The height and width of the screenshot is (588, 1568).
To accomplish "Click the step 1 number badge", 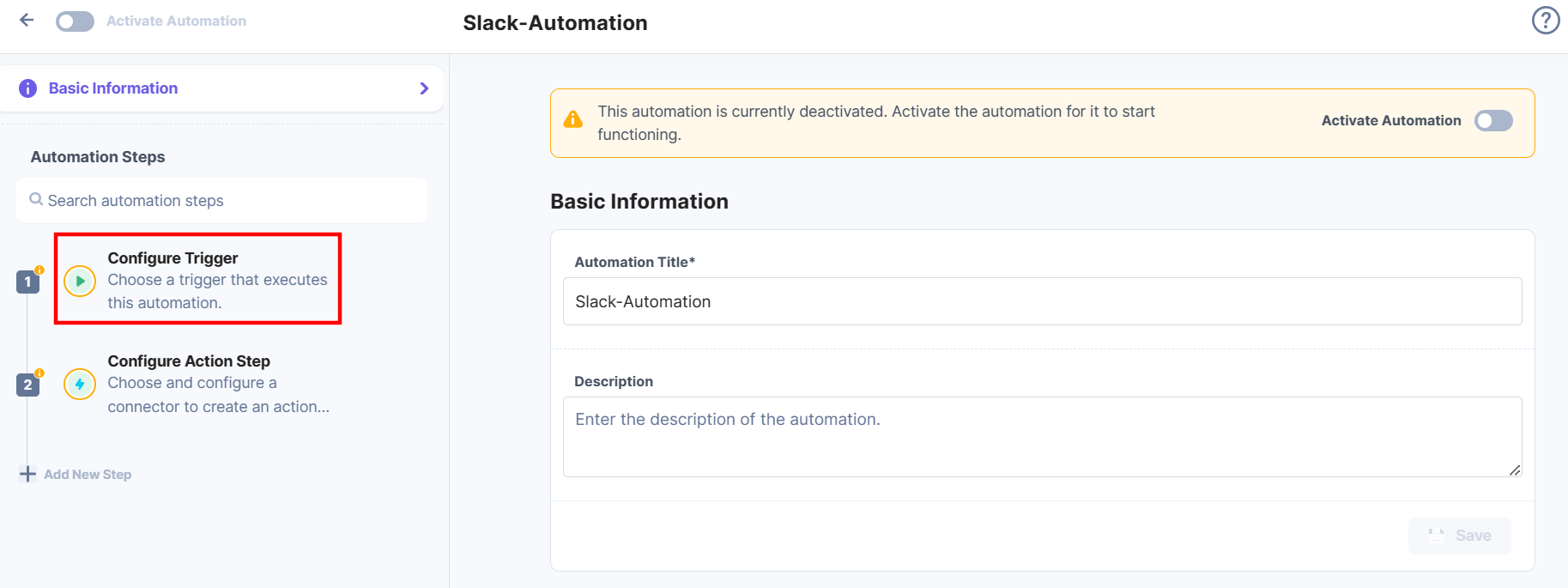I will coord(27,282).
